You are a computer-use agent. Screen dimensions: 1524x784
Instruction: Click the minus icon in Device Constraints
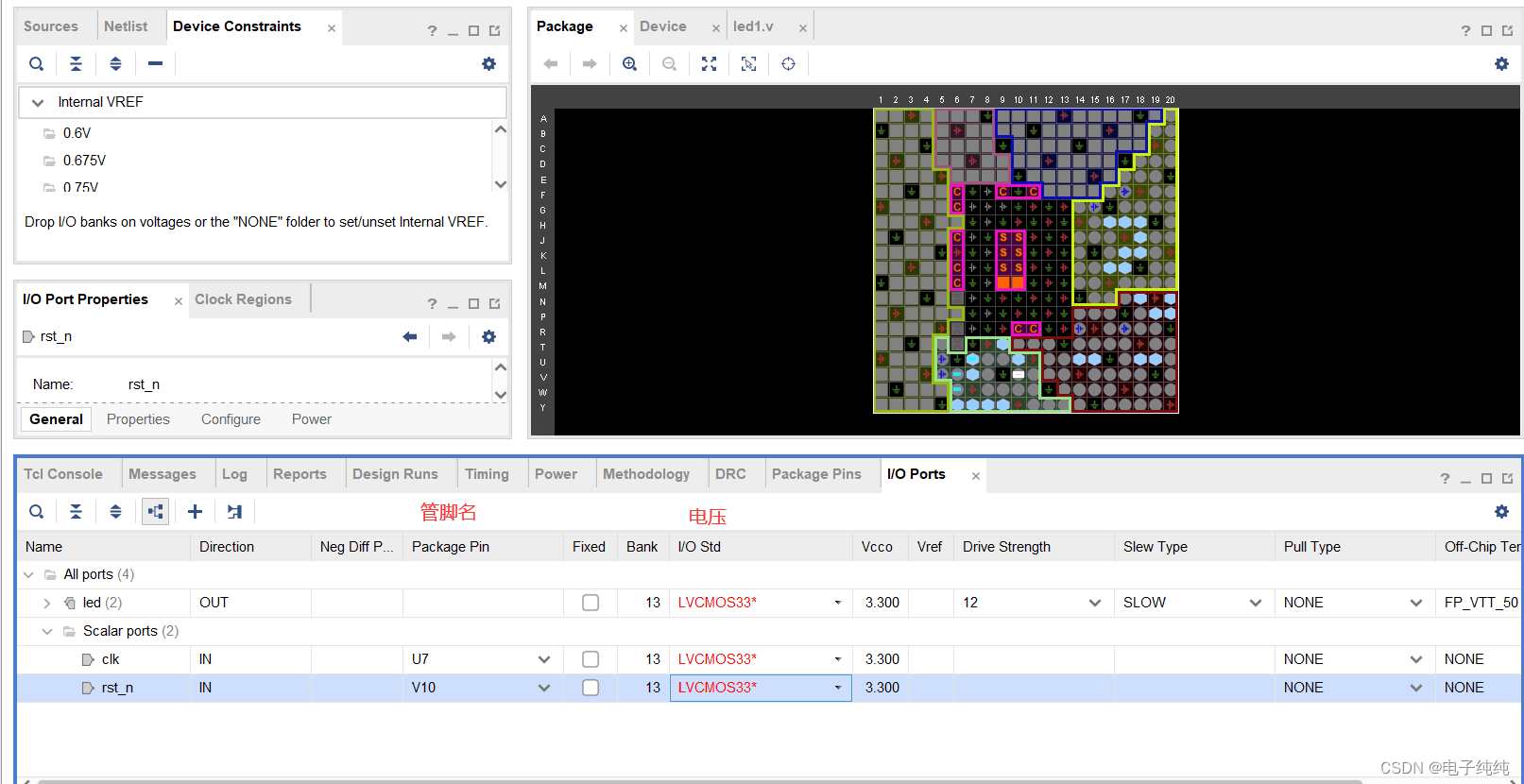(155, 64)
